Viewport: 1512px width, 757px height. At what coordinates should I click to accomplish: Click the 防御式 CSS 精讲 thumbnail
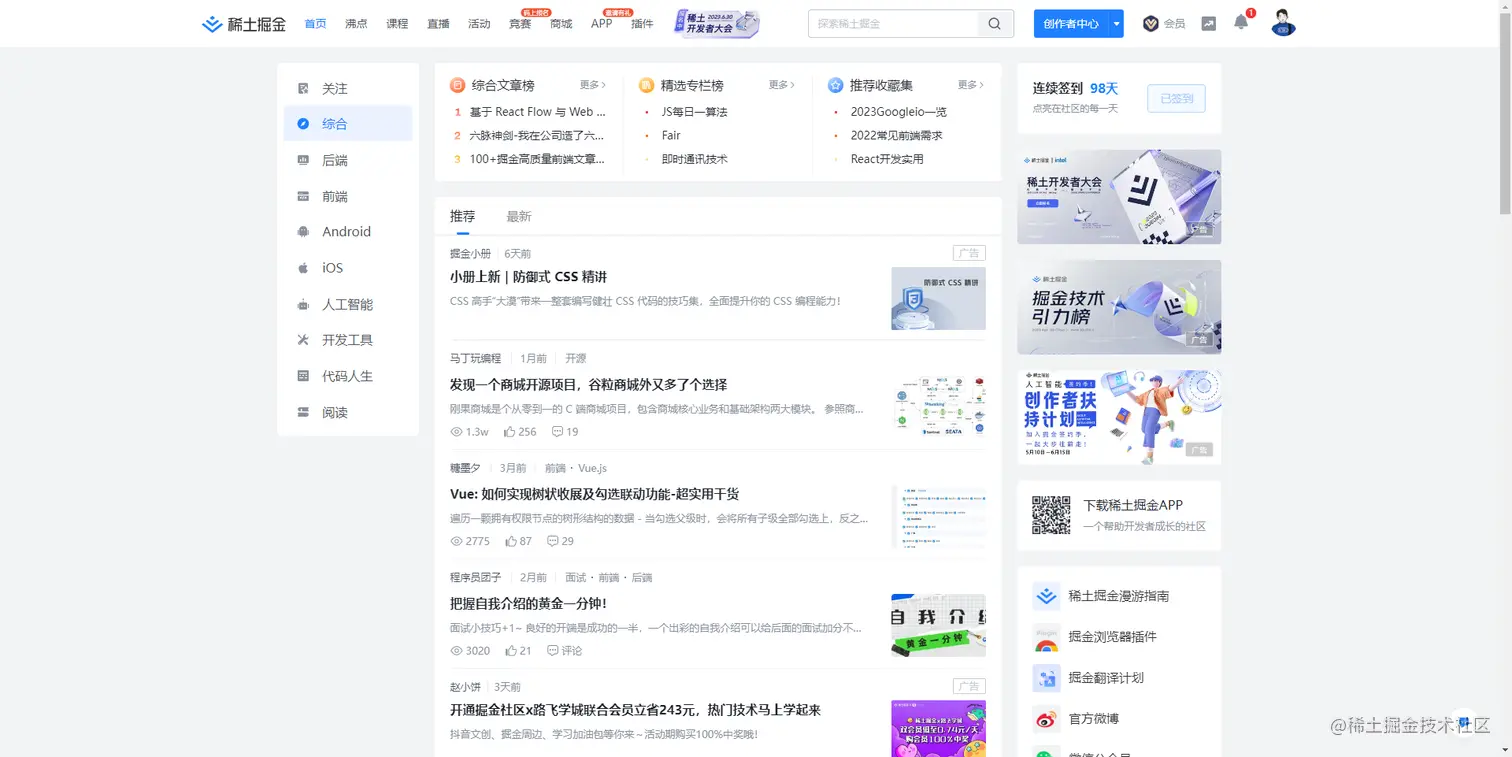point(938,298)
